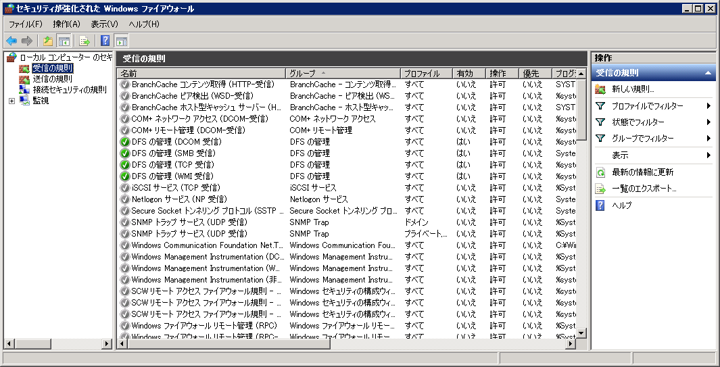The height and width of the screenshot is (367, 720).
Task: Toggle the action pane toolbar icon
Action: click(x=121, y=41)
